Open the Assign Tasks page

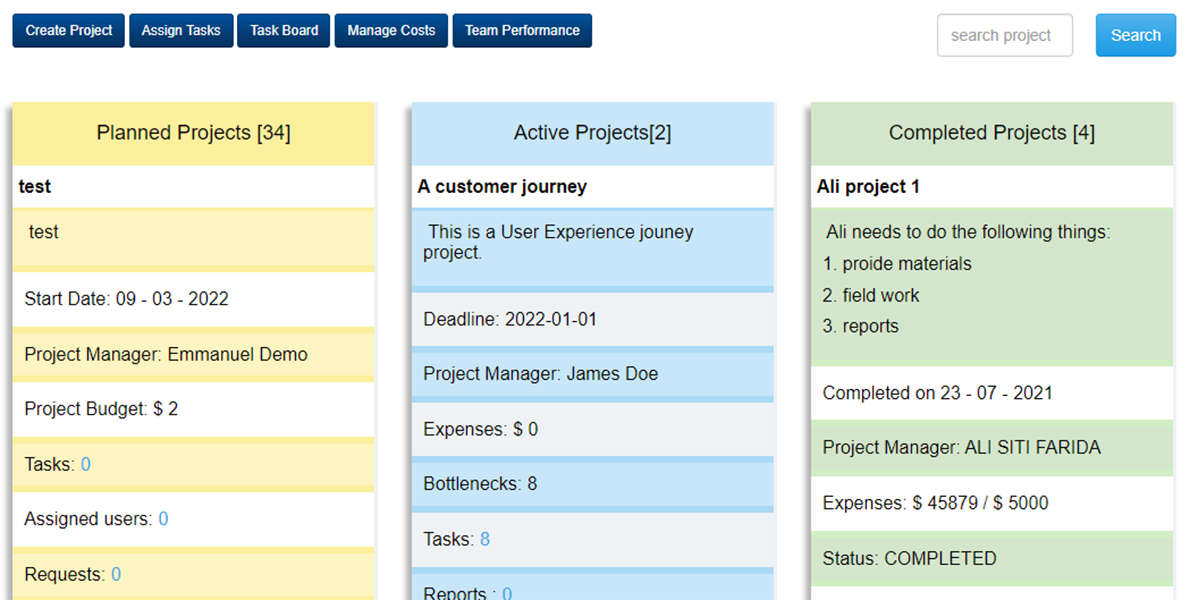coord(180,30)
